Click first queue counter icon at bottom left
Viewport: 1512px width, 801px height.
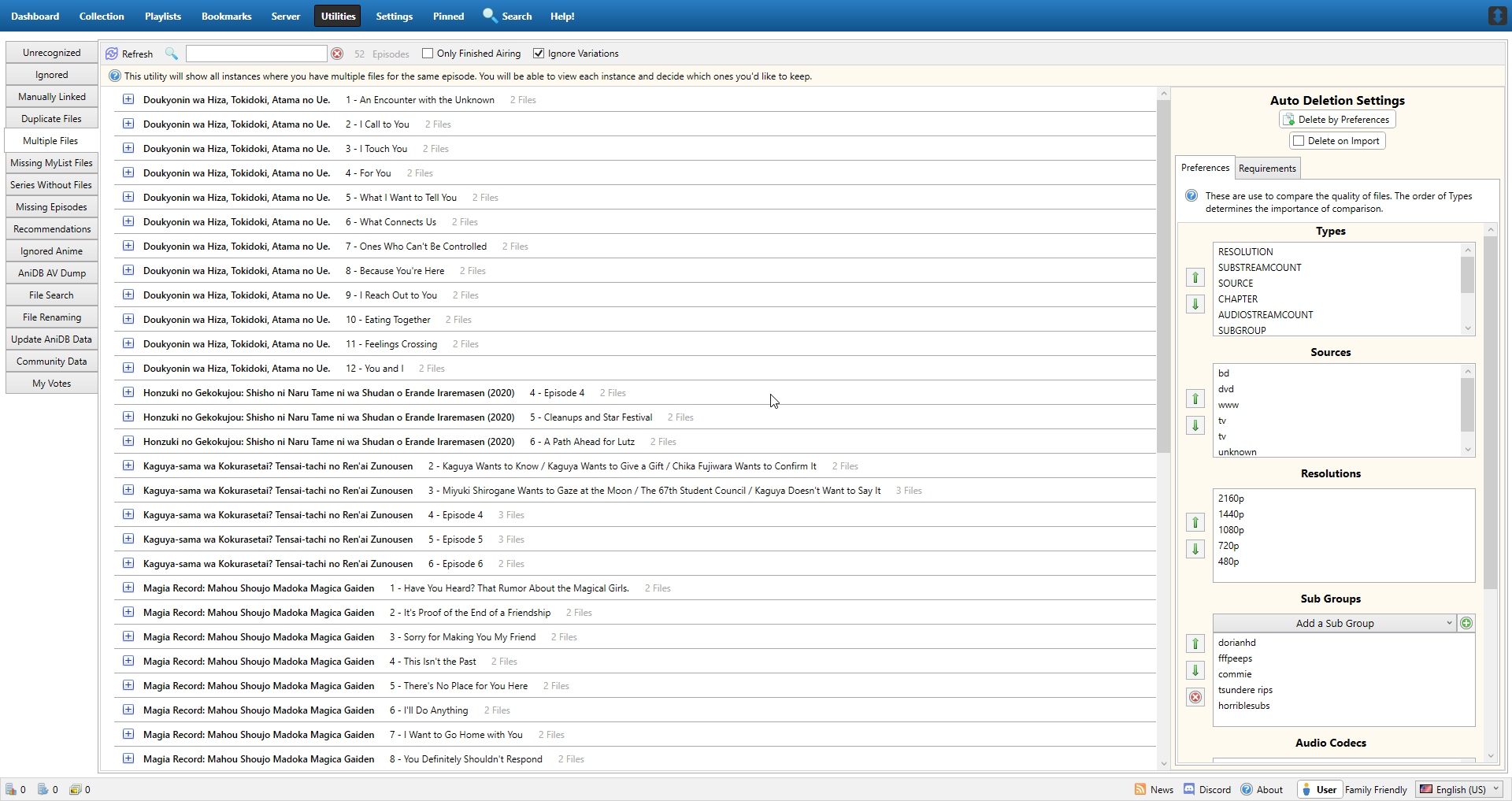coord(11,789)
